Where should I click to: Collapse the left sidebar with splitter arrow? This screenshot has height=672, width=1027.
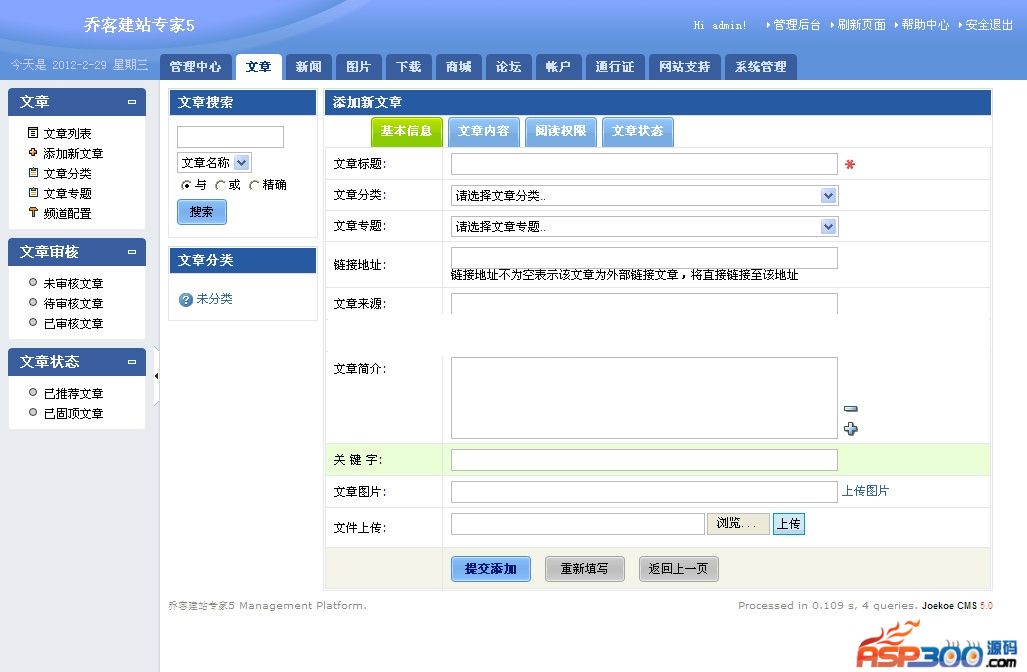156,376
